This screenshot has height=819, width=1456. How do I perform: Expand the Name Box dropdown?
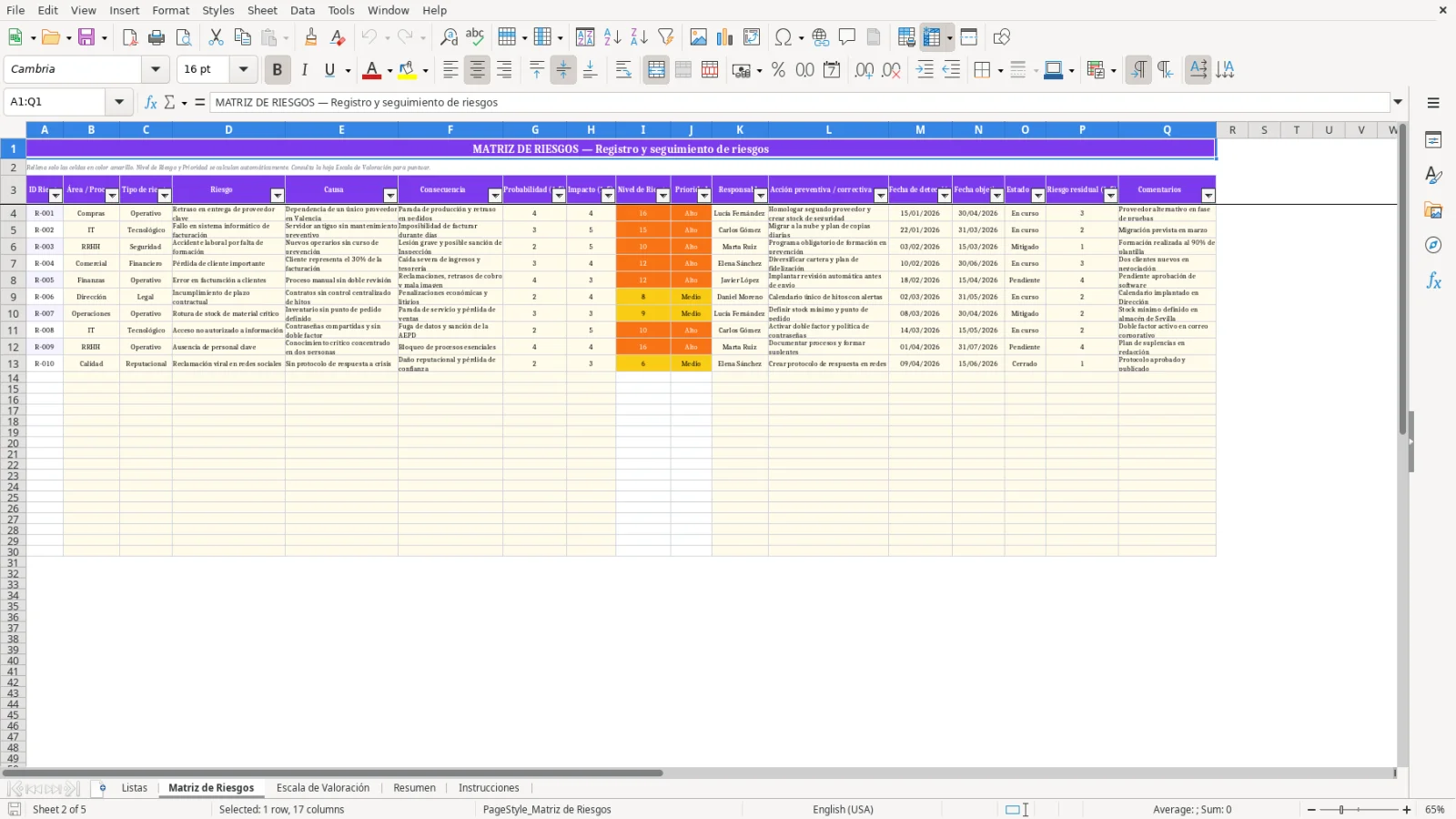point(119,102)
